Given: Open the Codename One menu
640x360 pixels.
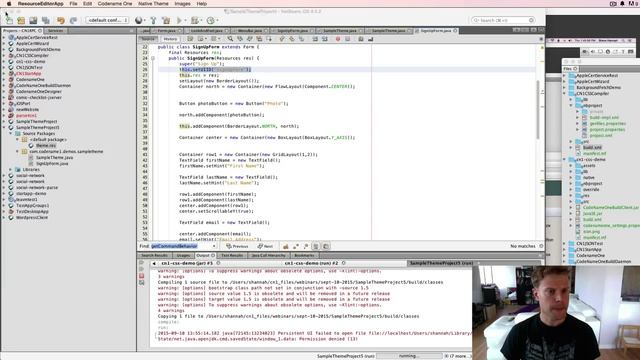Looking at the screenshot, I should click(115, 4).
